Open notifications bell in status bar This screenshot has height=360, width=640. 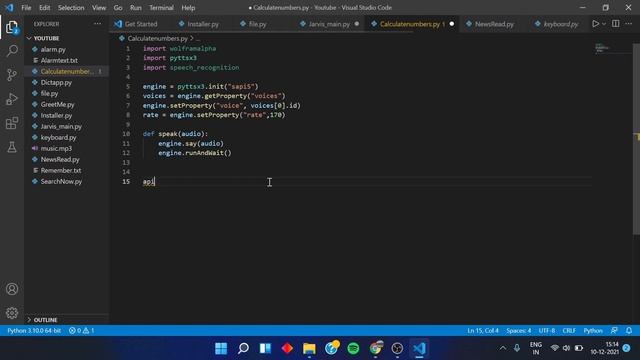coord(629,331)
